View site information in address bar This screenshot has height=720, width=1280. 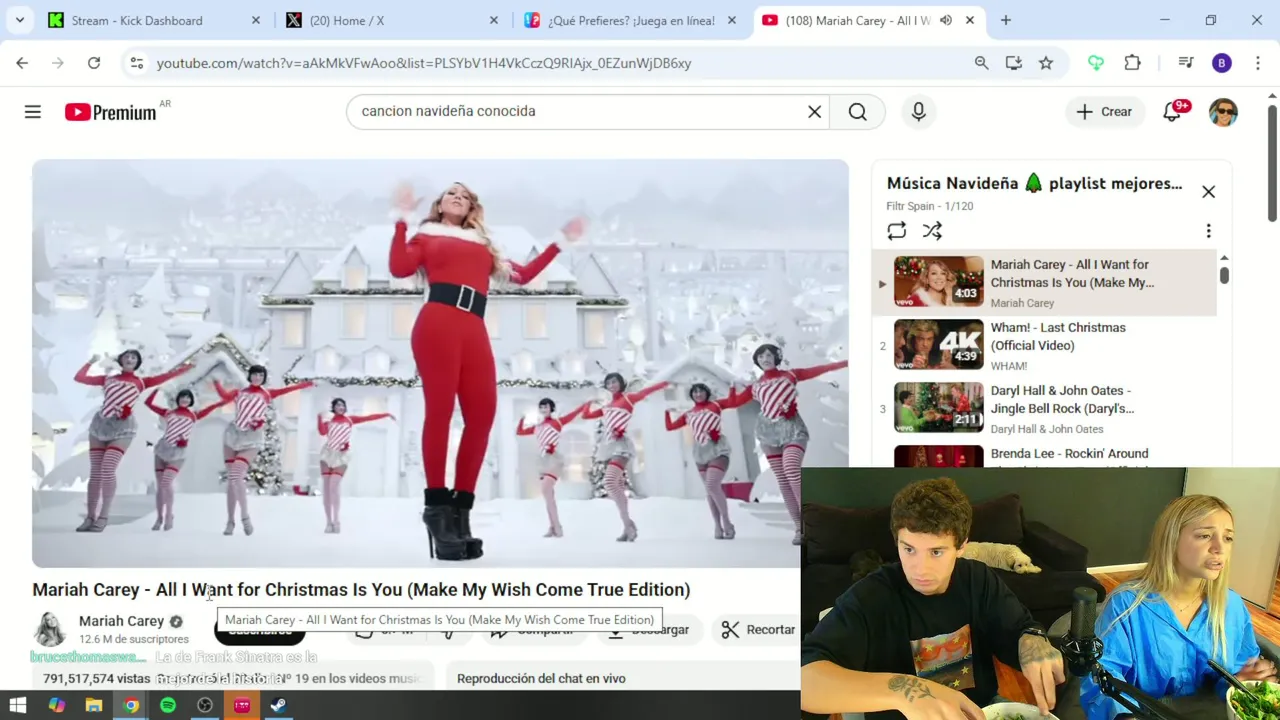(x=136, y=63)
